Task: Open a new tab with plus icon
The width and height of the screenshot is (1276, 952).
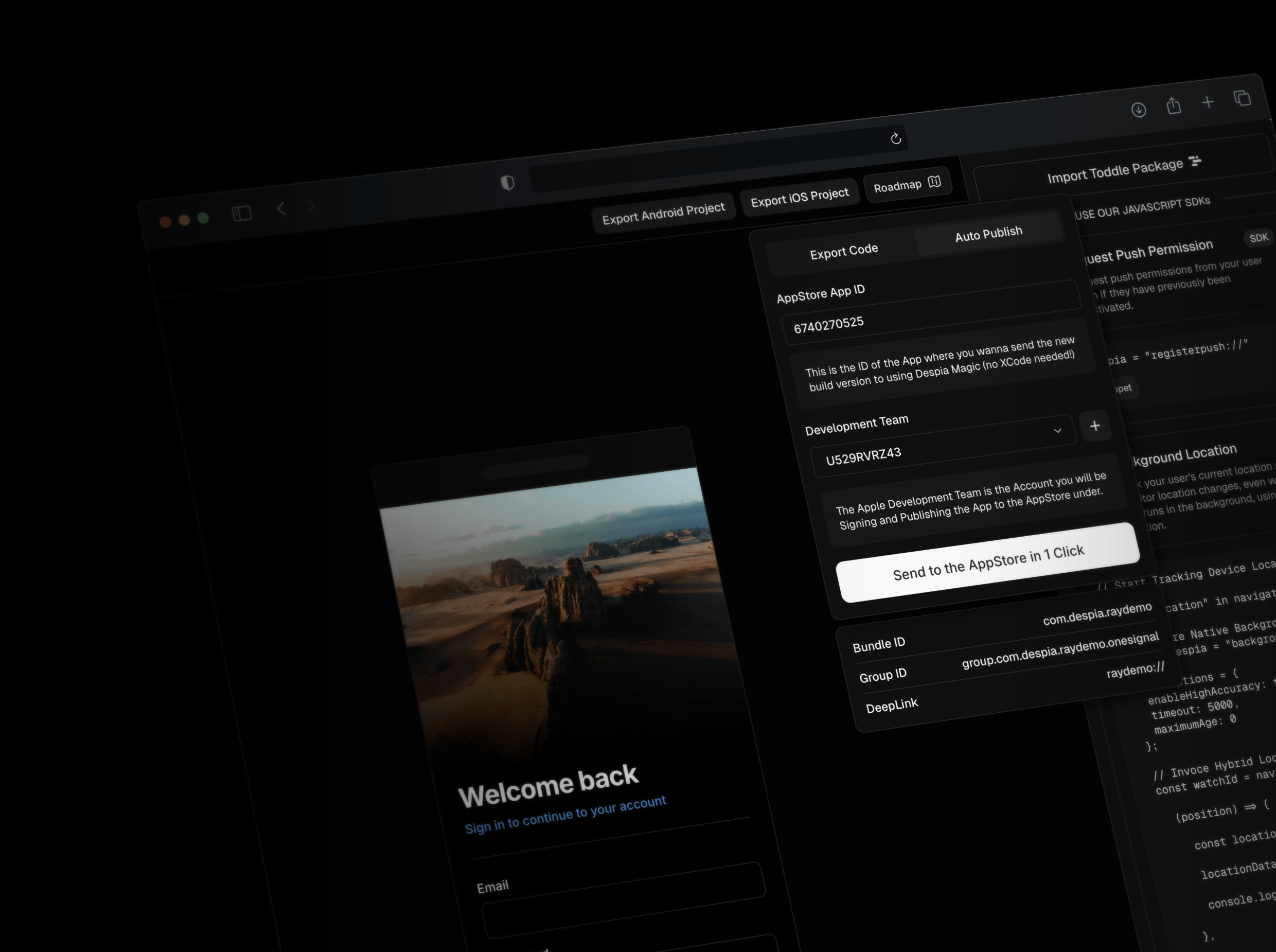Action: [1208, 102]
